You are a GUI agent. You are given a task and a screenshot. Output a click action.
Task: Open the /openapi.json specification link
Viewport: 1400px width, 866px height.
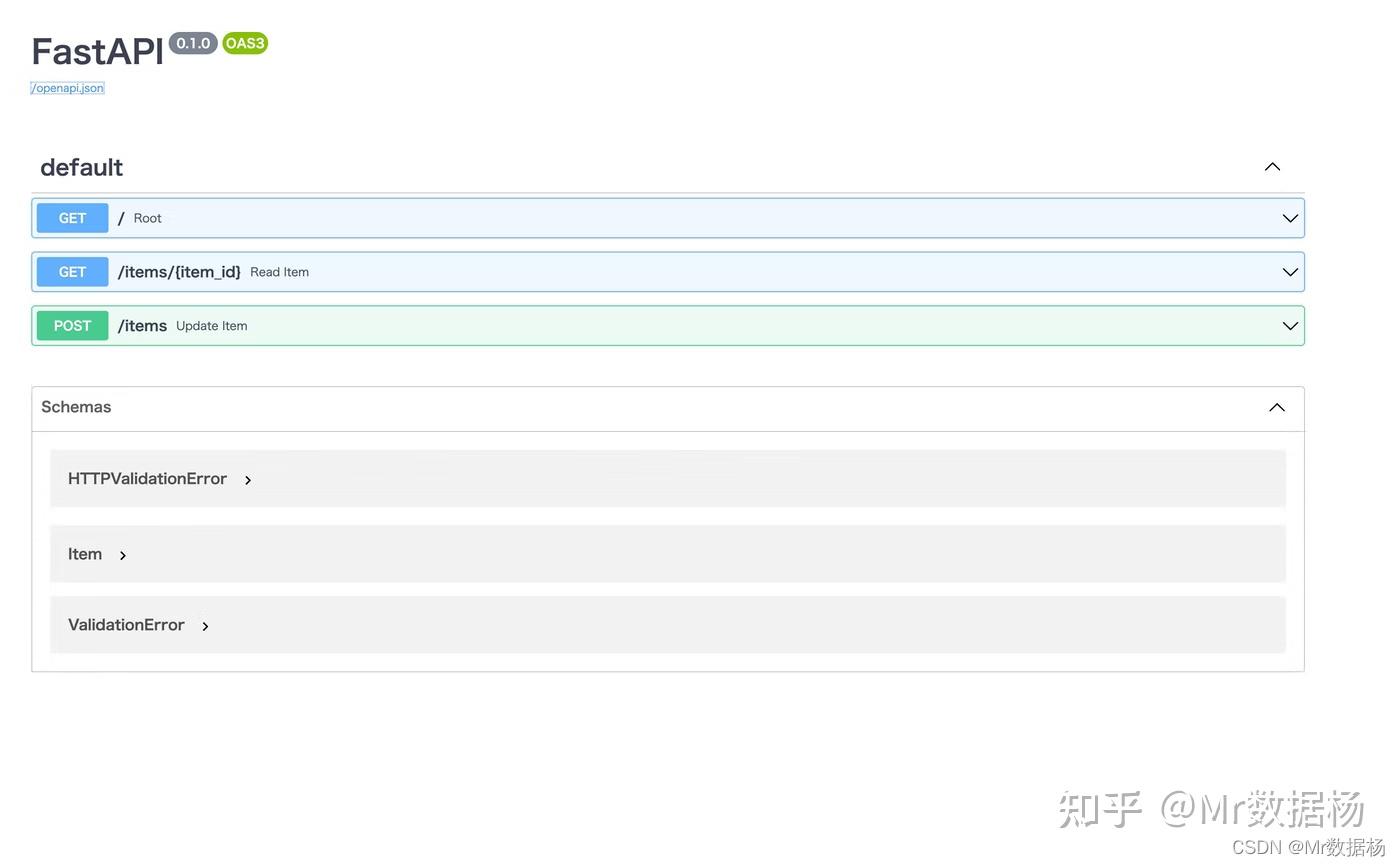pyautogui.click(x=66, y=87)
